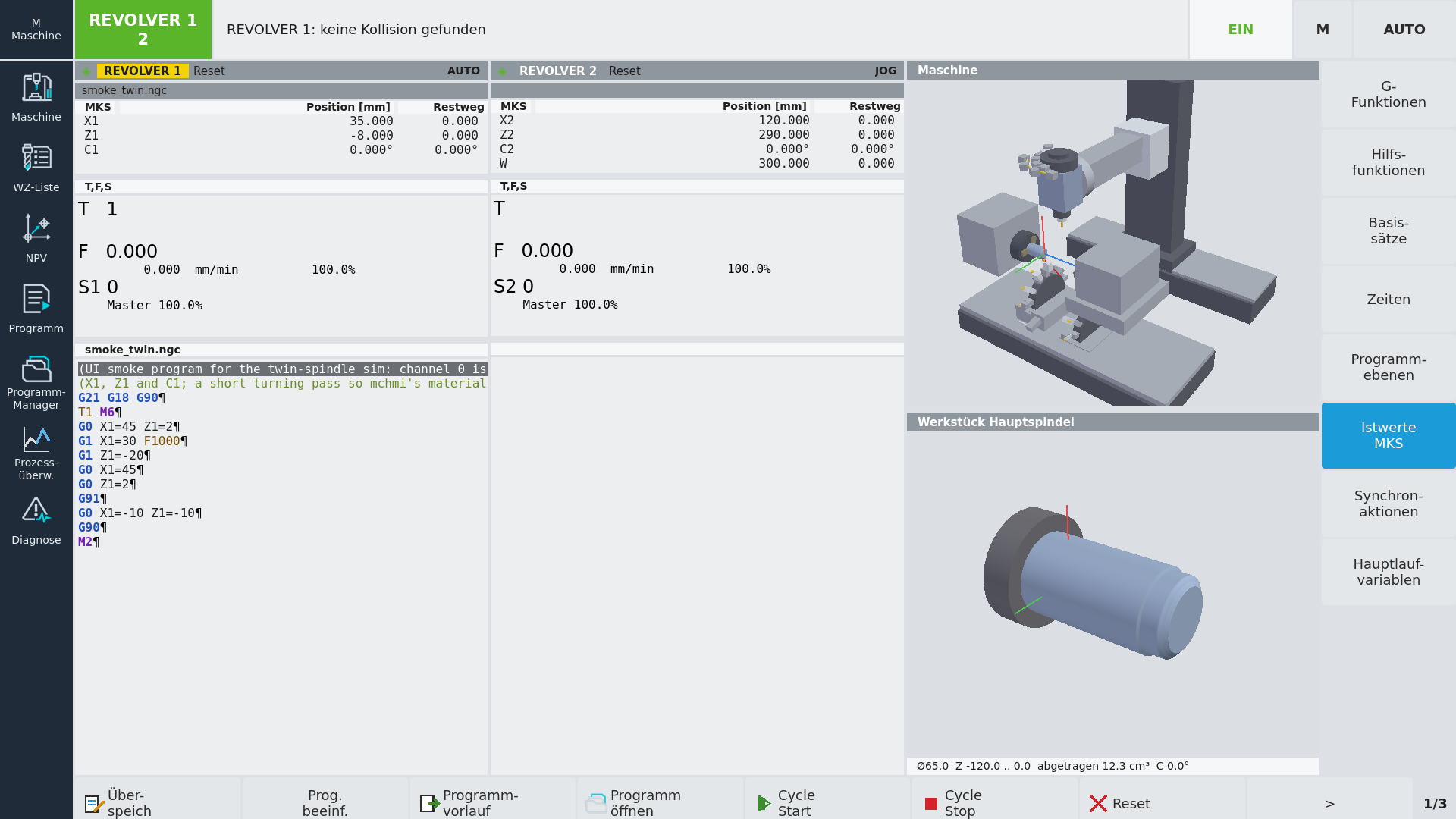Click the Werkstück Hauptspindel workpiece view
1456x819 pixels.
(x=1112, y=594)
